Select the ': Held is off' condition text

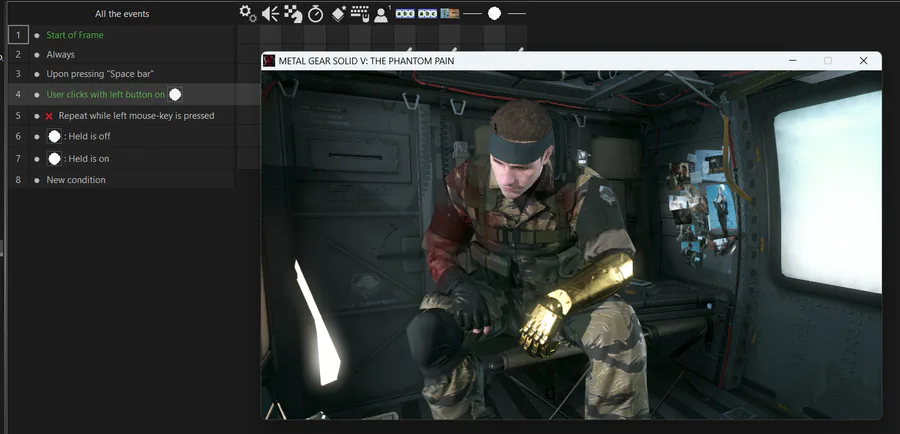click(x=87, y=137)
